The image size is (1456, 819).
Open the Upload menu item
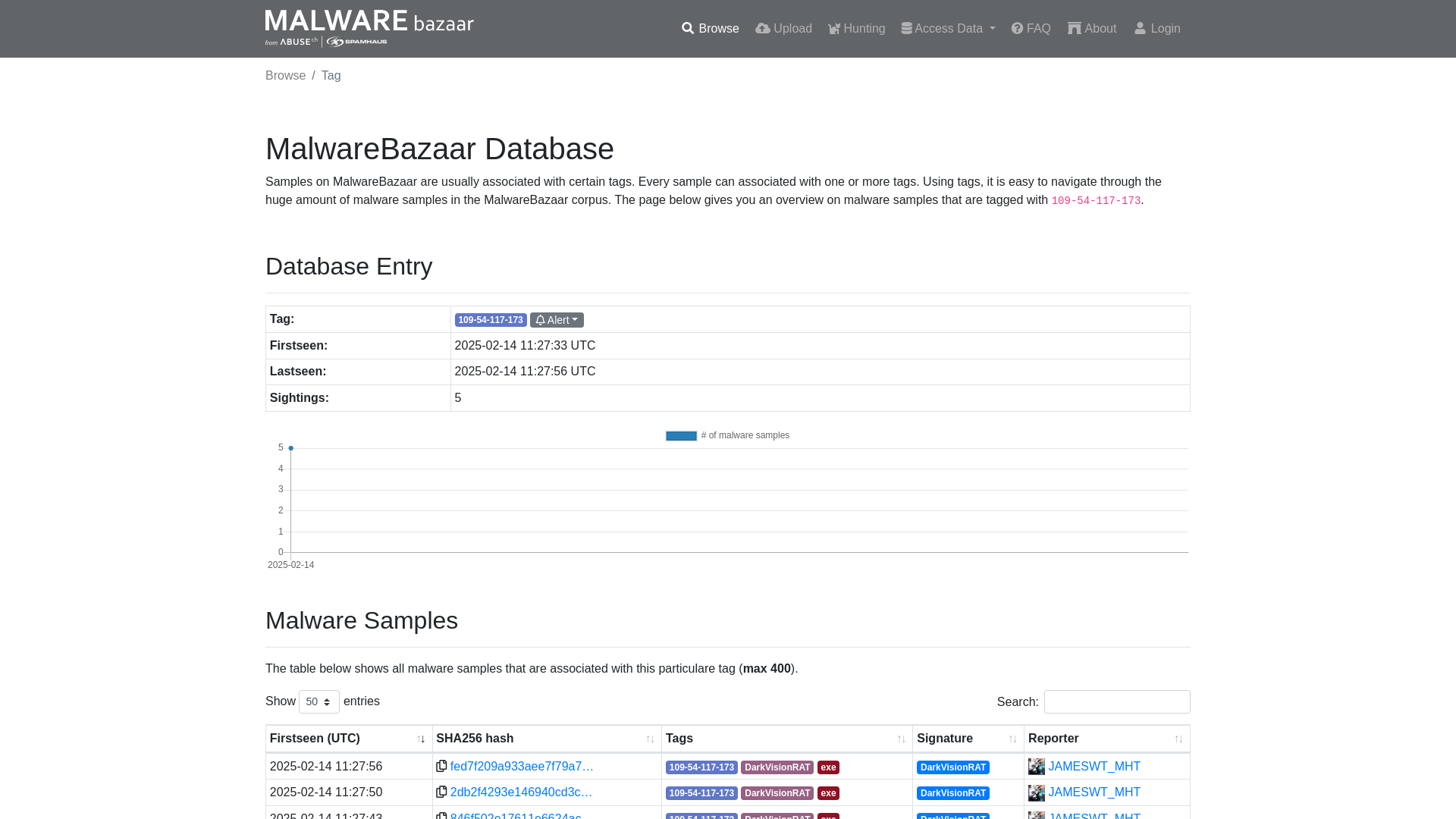click(783, 29)
